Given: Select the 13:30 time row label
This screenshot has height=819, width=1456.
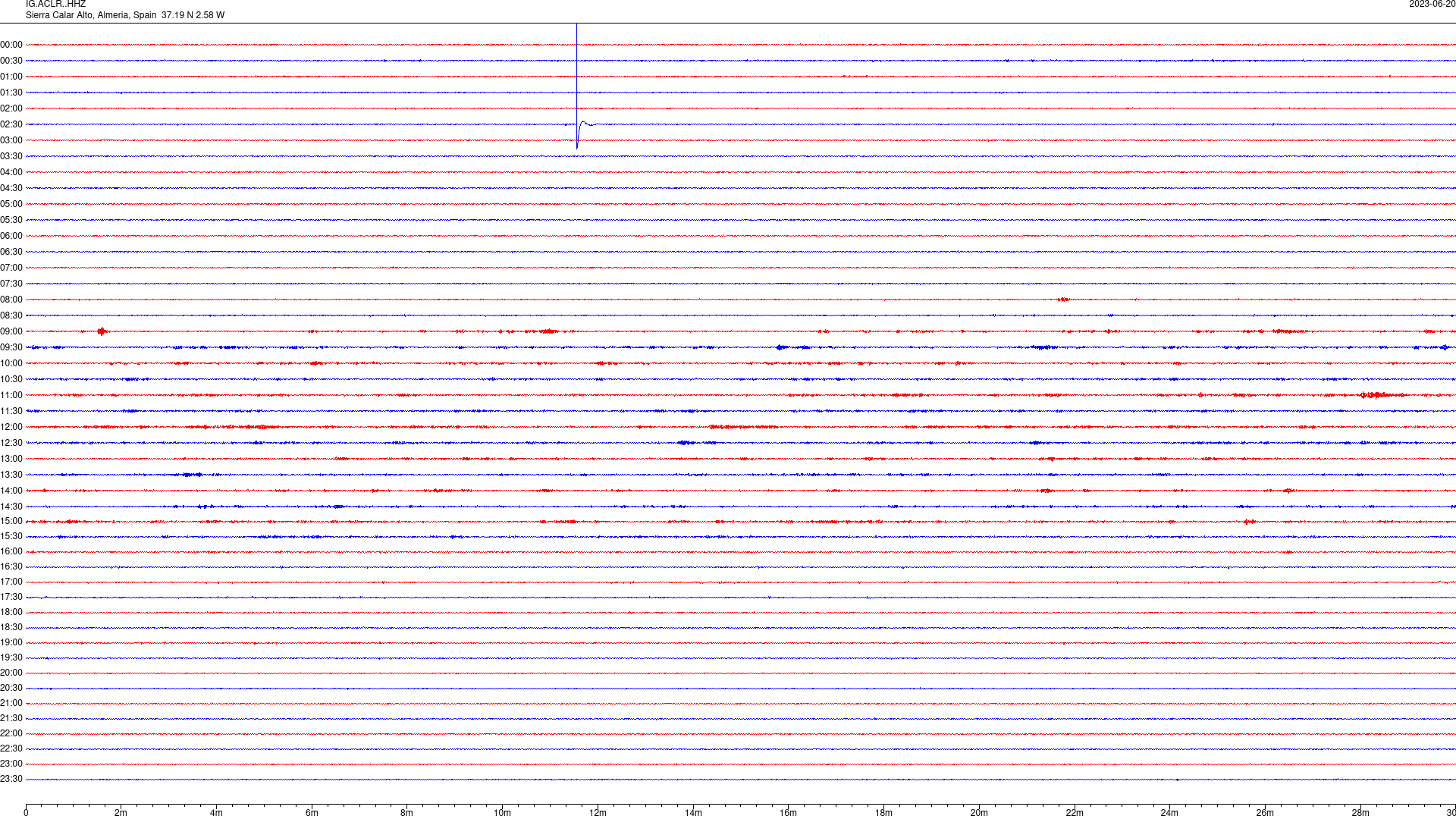Looking at the screenshot, I should (11, 475).
